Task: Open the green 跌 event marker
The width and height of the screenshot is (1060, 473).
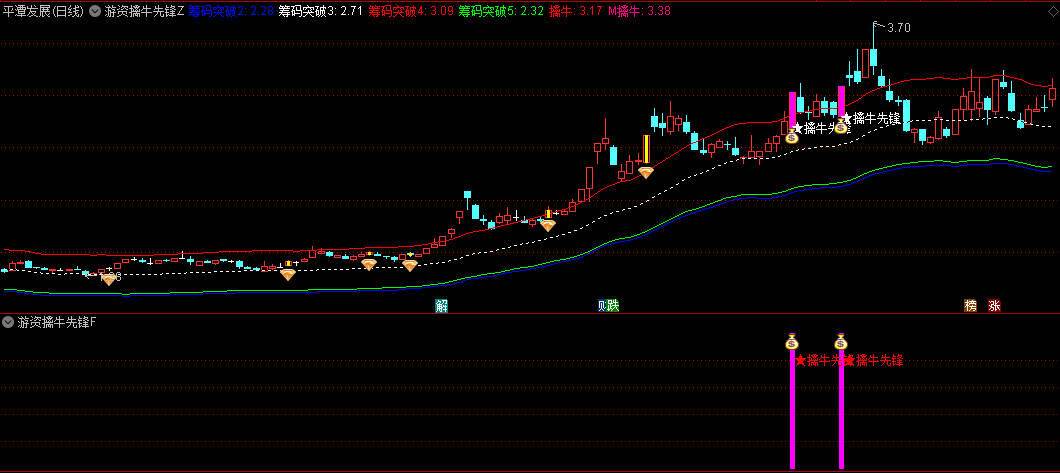Action: pyautogui.click(x=612, y=306)
